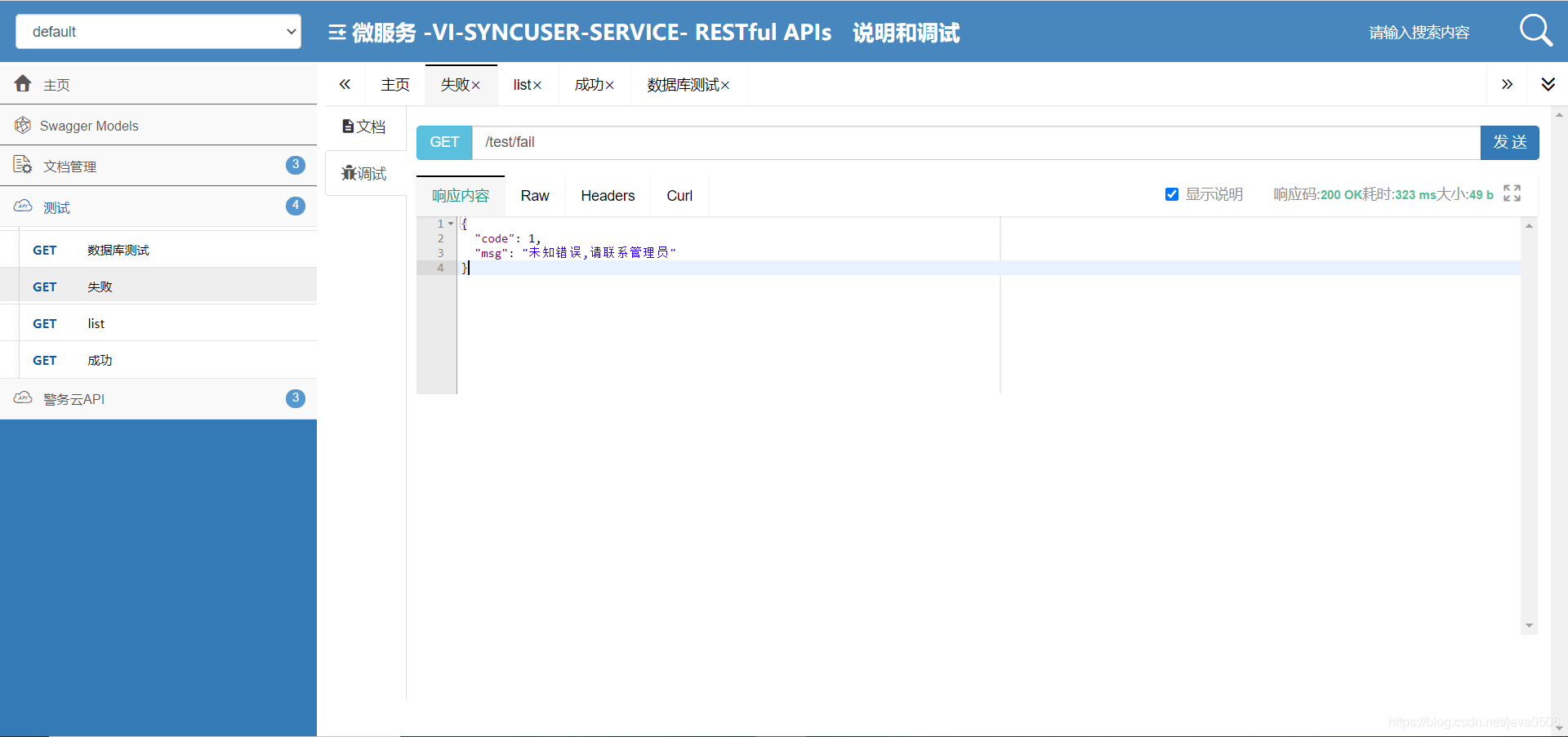Close the 成功 tab
The image size is (1568, 737).
610,86
